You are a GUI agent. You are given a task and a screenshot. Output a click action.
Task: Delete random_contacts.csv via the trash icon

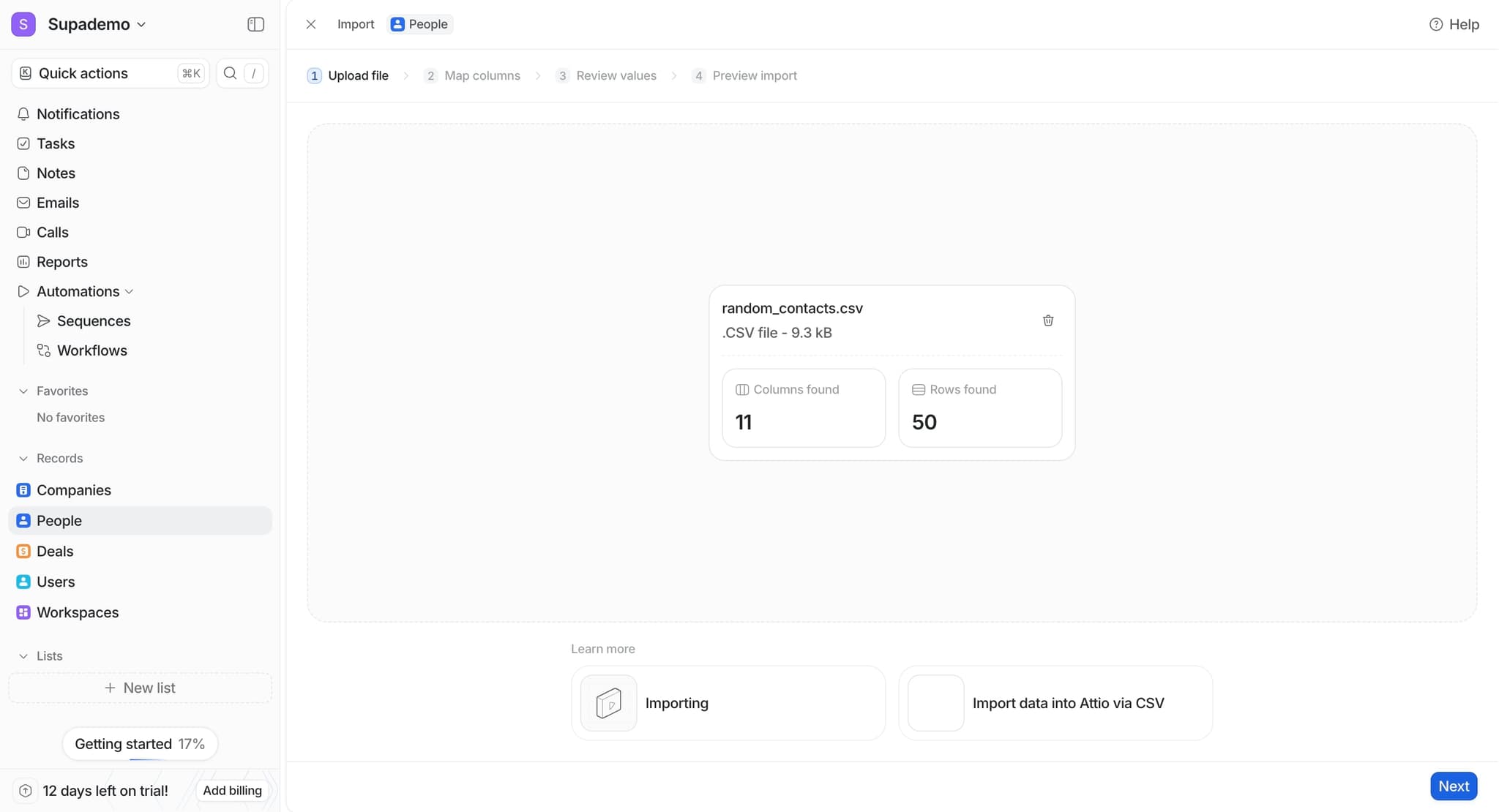point(1047,320)
